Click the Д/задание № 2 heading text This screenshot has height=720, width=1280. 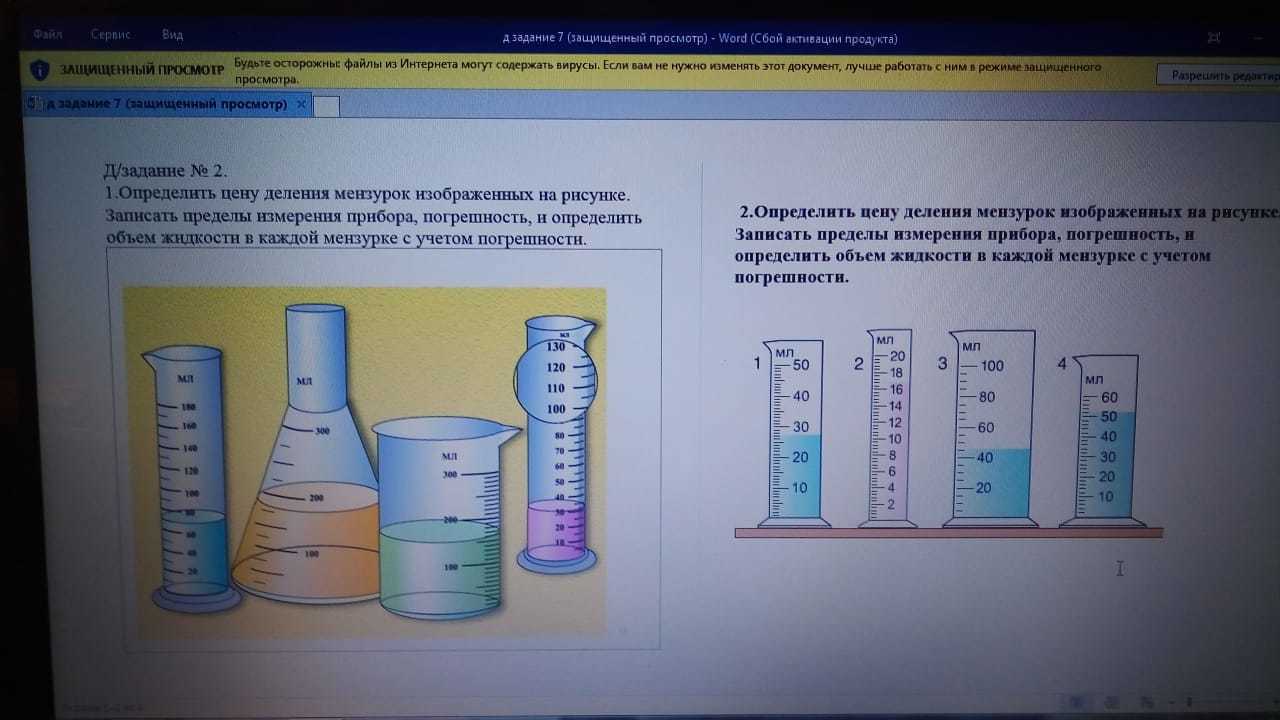tap(172, 170)
